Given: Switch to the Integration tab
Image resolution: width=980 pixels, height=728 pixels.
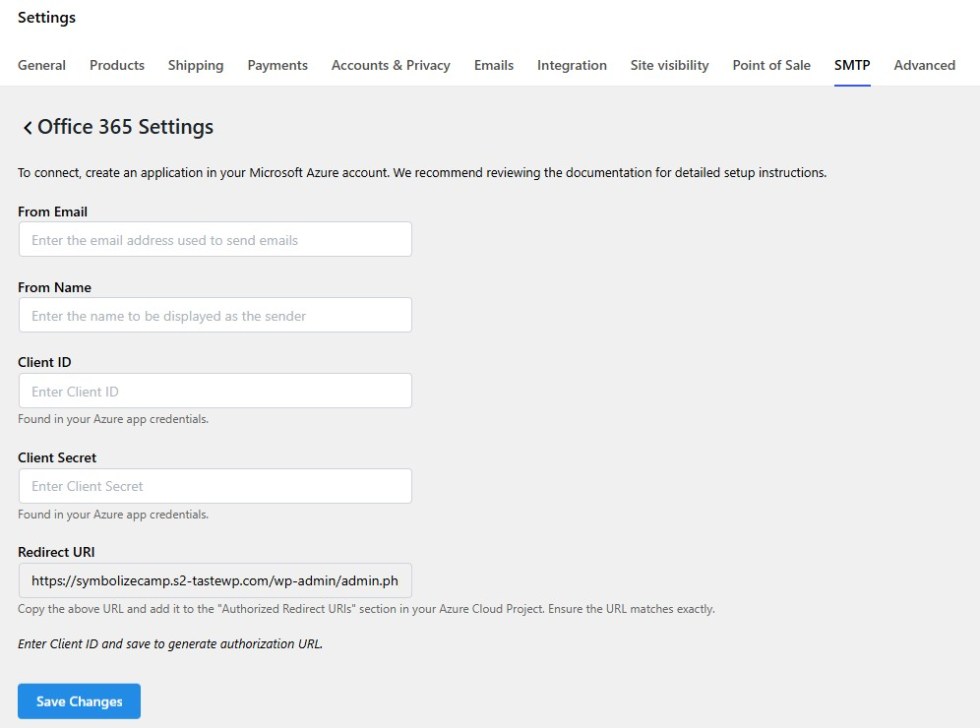Looking at the screenshot, I should pos(572,65).
